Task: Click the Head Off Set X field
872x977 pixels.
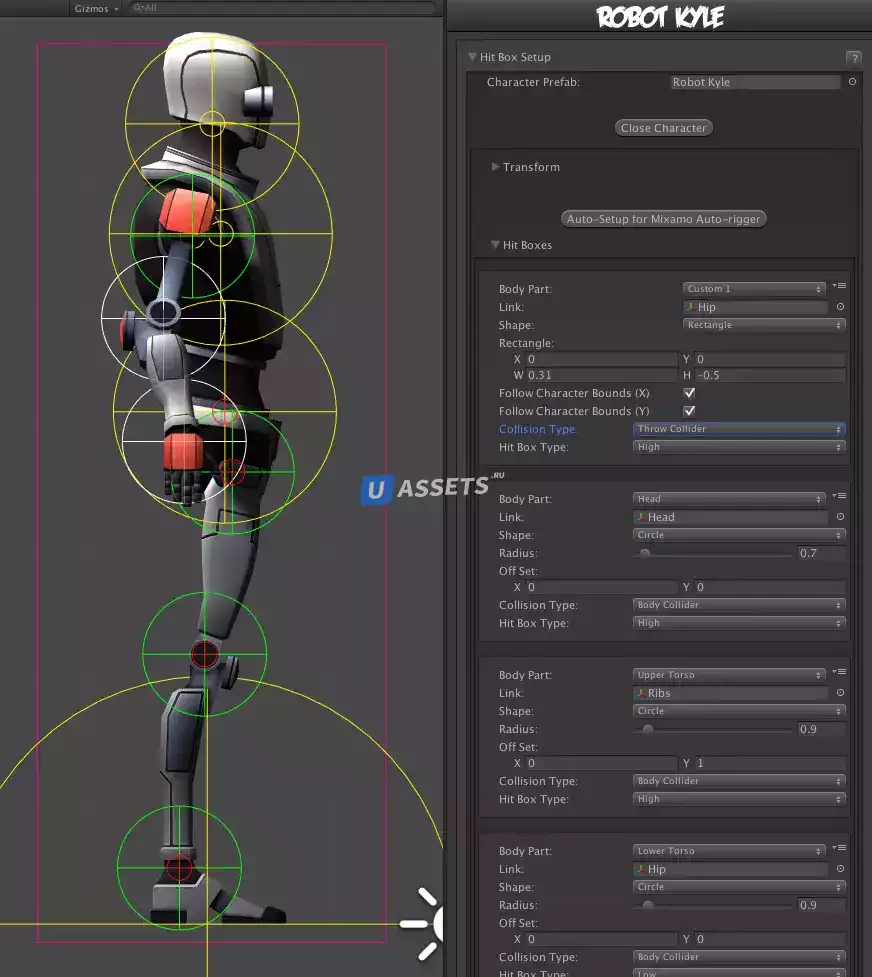Action: tap(601, 587)
